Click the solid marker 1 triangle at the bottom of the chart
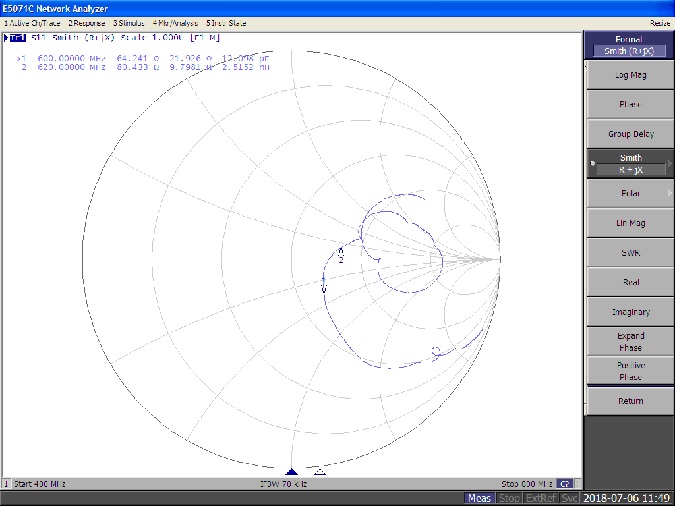675x506 pixels. click(x=291, y=472)
